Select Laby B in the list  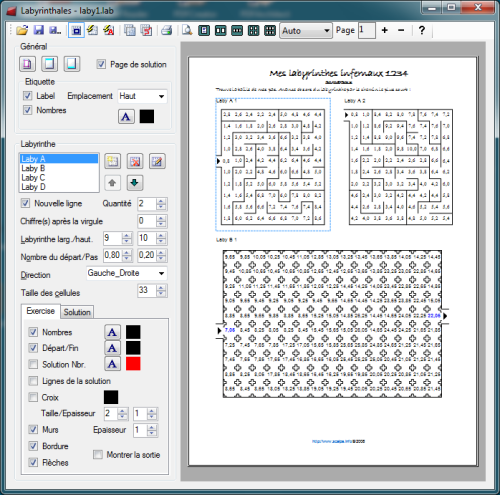tap(59, 168)
